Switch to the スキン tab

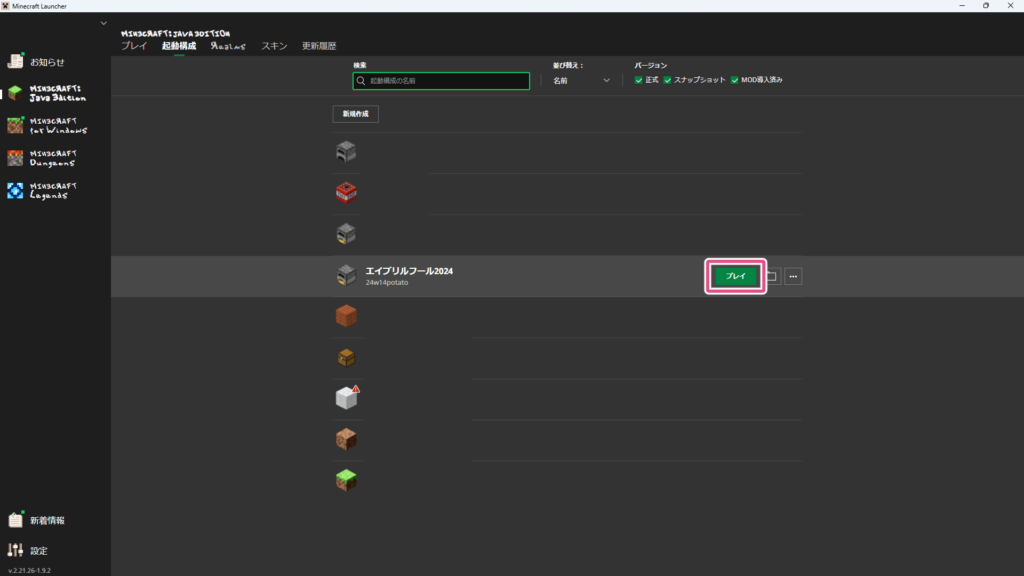(x=274, y=46)
